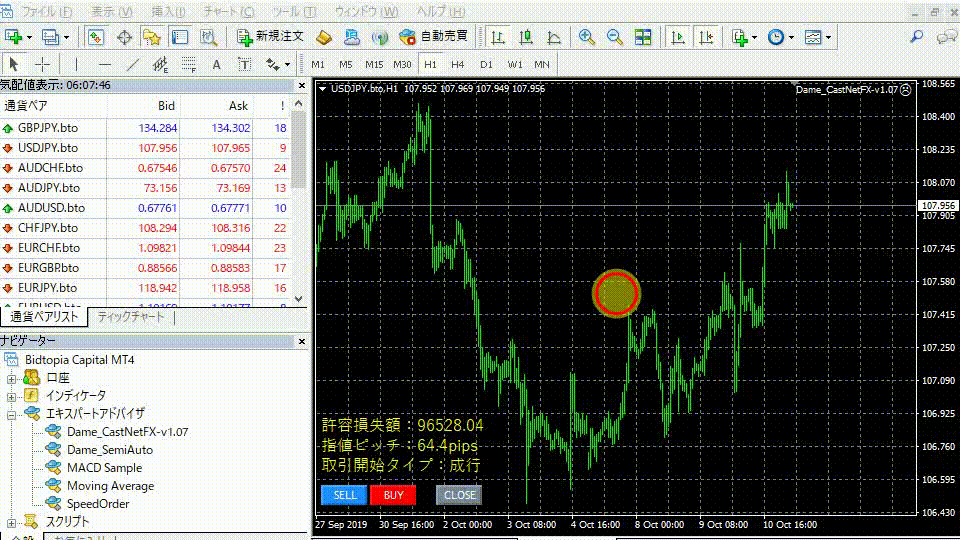Switch timeframe to M15

click(374, 64)
